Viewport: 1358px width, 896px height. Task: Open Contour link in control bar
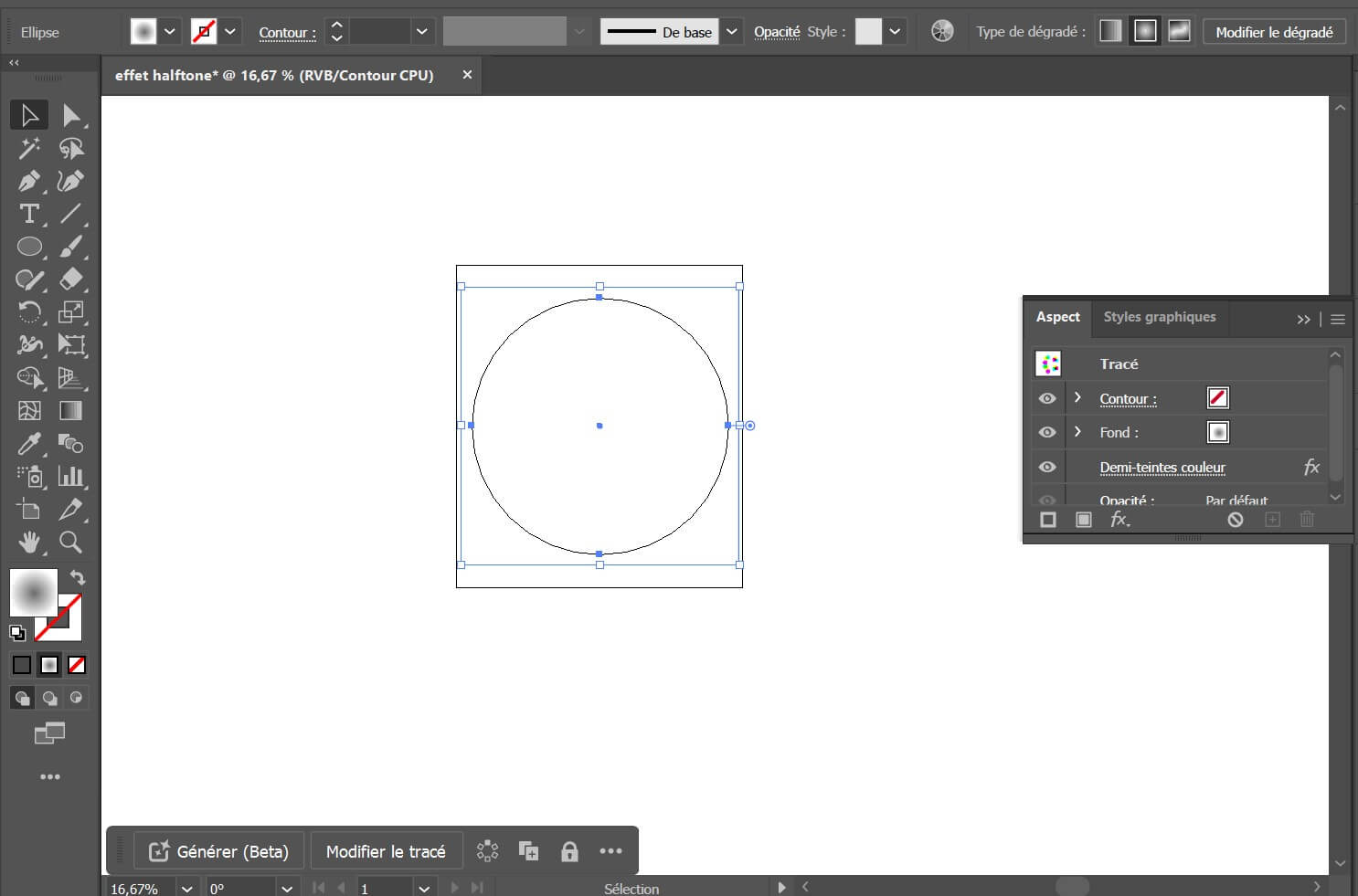pos(287,33)
